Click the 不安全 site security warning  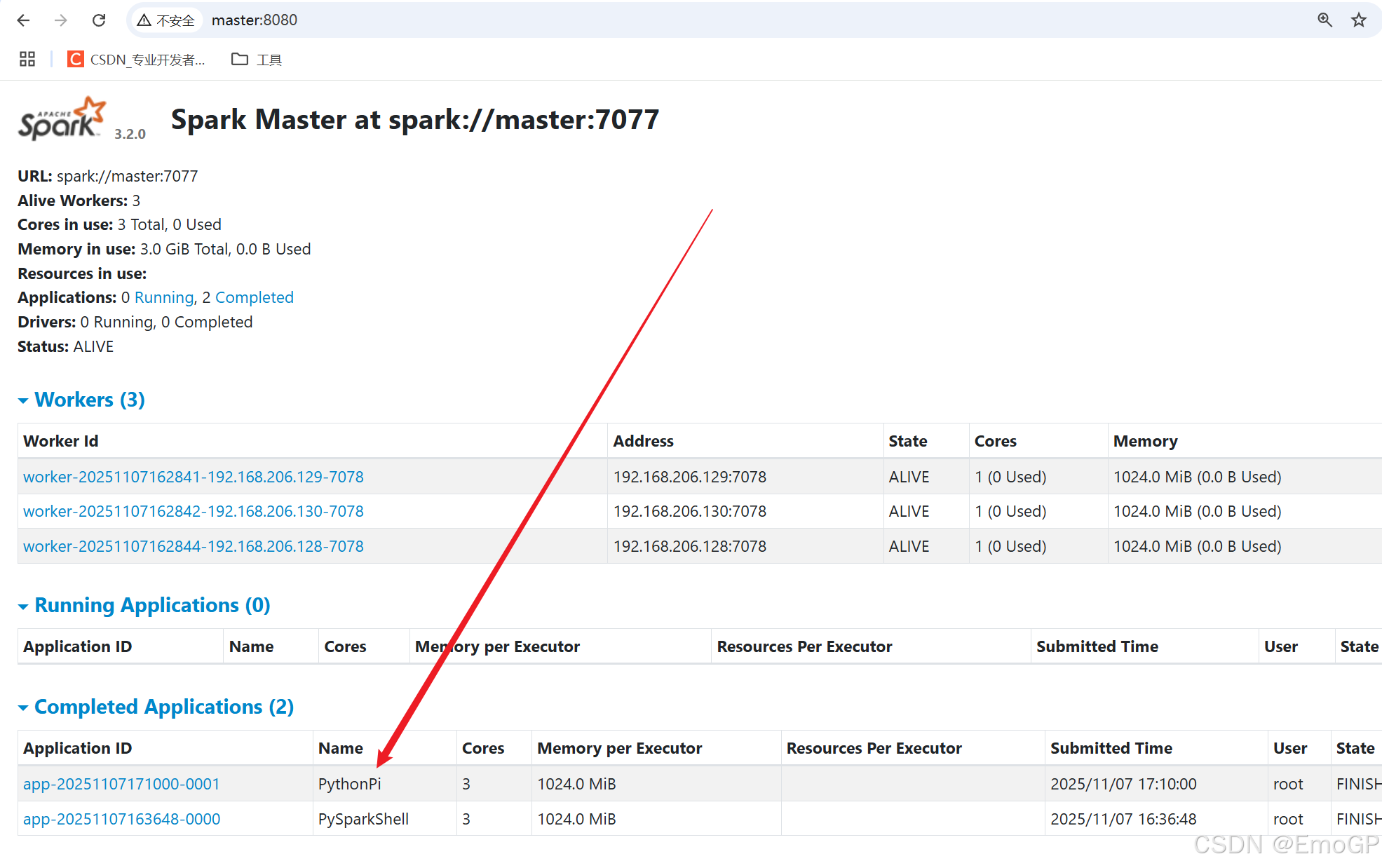coord(166,20)
